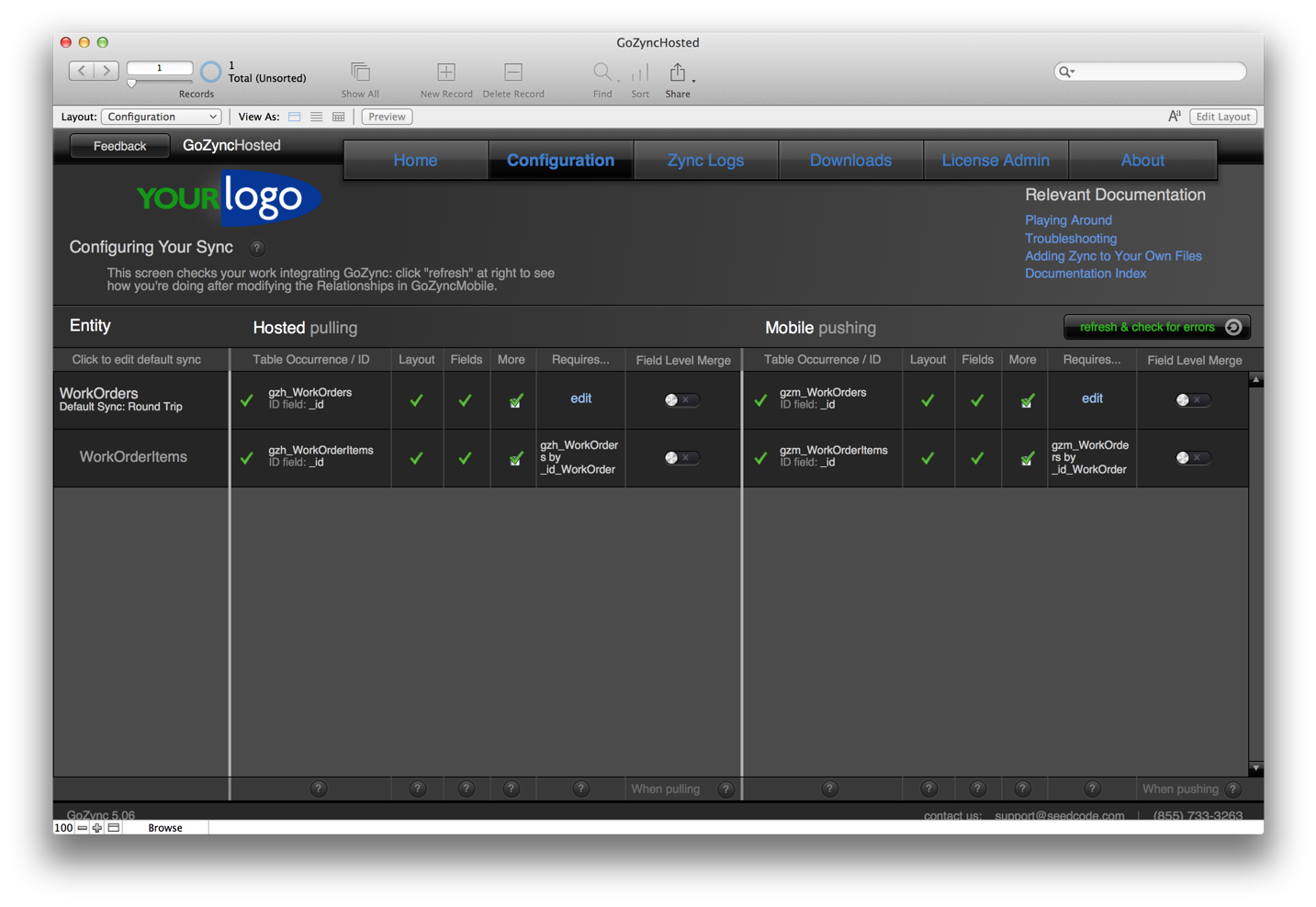Click the text formatting Aa icon

(1175, 117)
